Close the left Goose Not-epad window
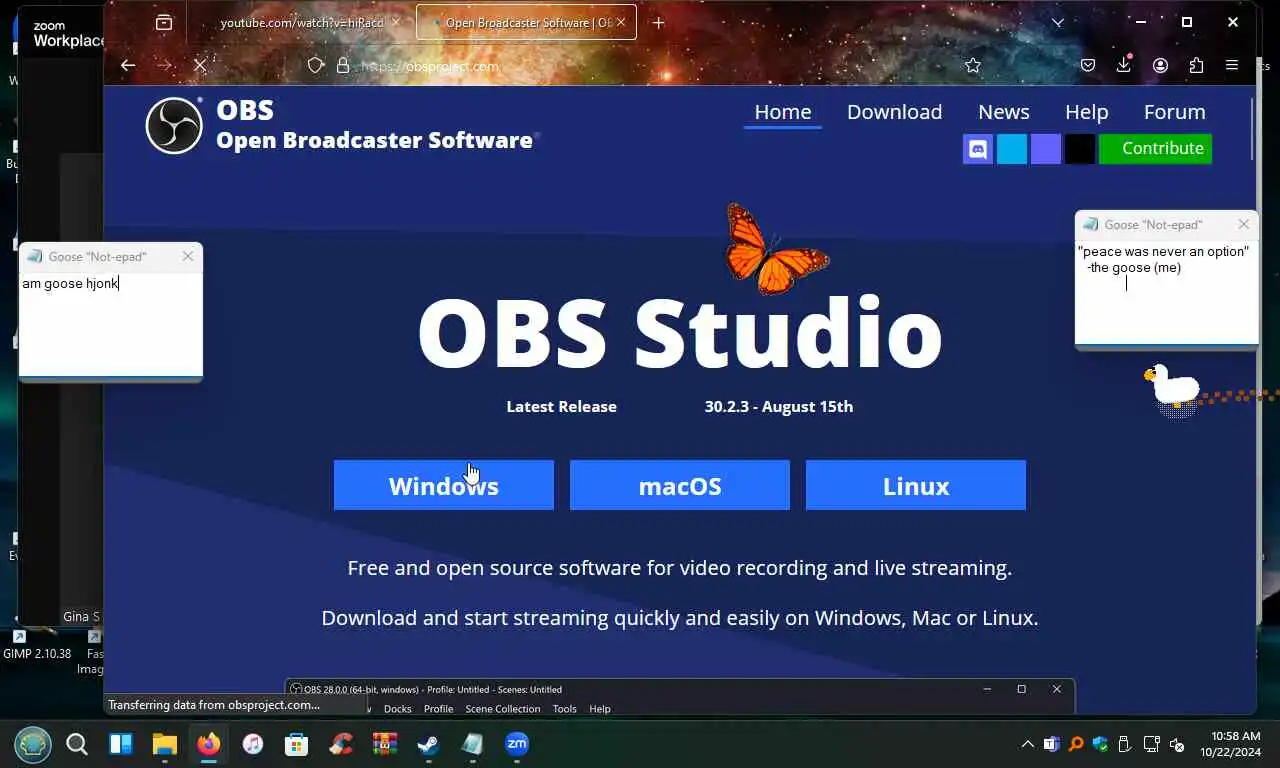 pos(188,256)
